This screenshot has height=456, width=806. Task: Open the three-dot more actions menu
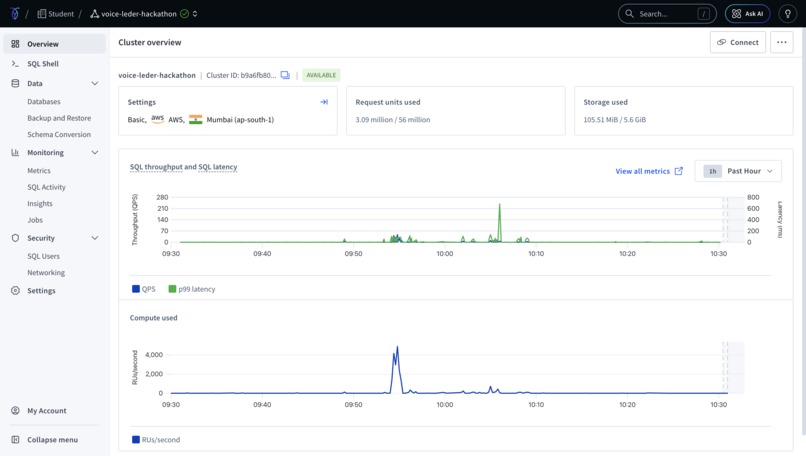coord(781,42)
